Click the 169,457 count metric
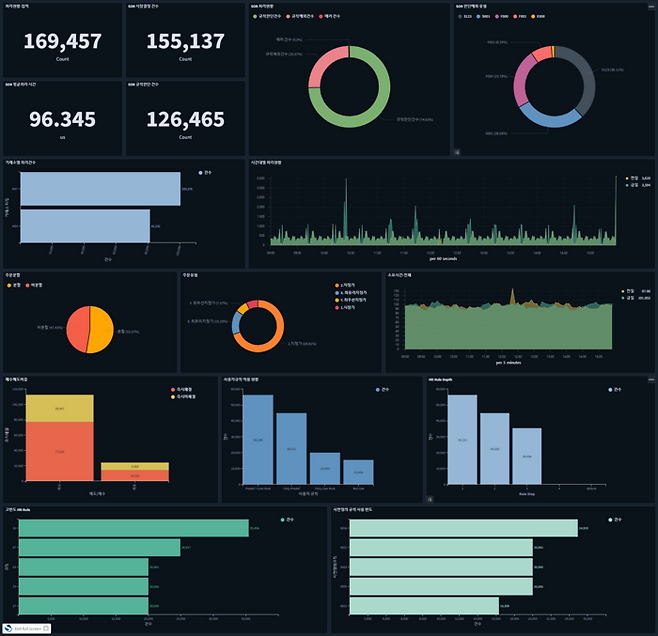Image resolution: width=658 pixels, height=636 pixels. point(61,41)
